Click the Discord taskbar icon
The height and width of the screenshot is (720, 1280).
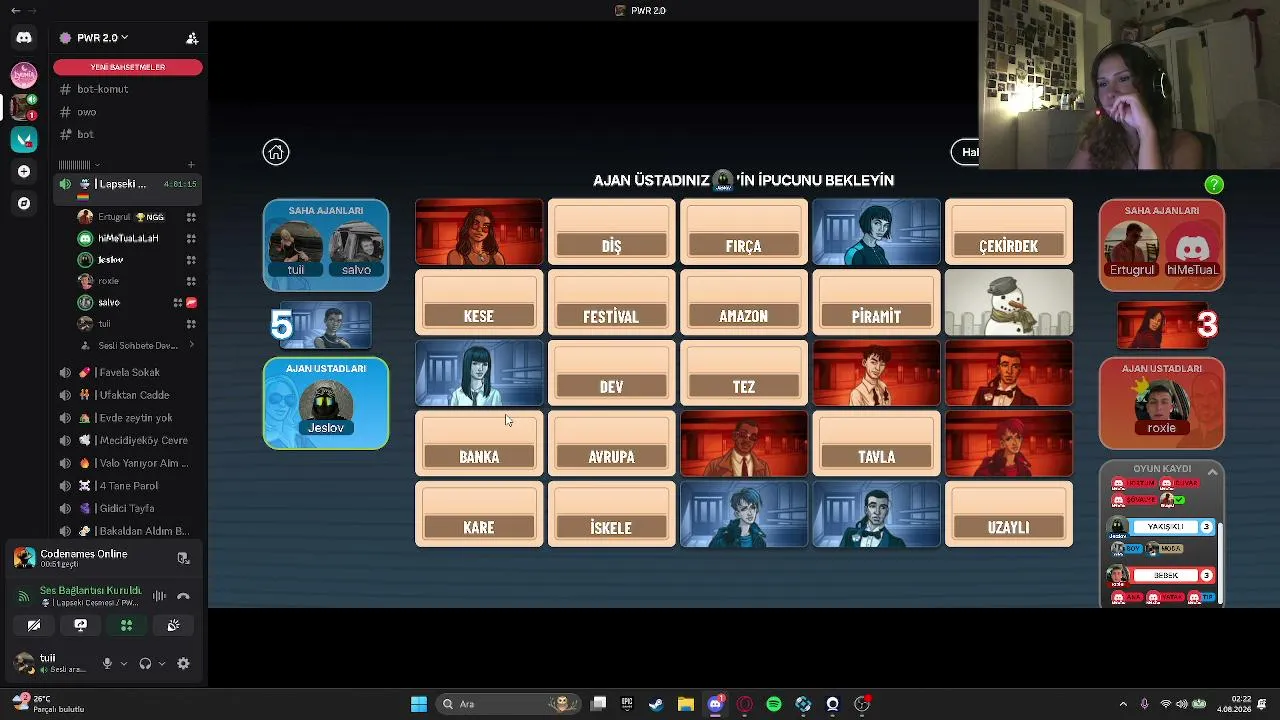click(x=715, y=704)
